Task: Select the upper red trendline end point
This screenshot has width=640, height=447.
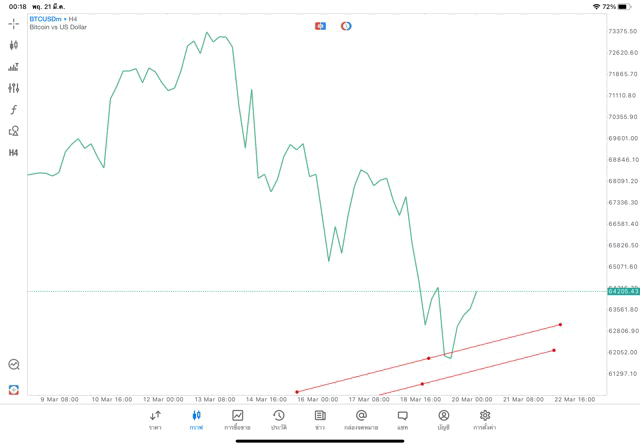Action: pos(560,324)
